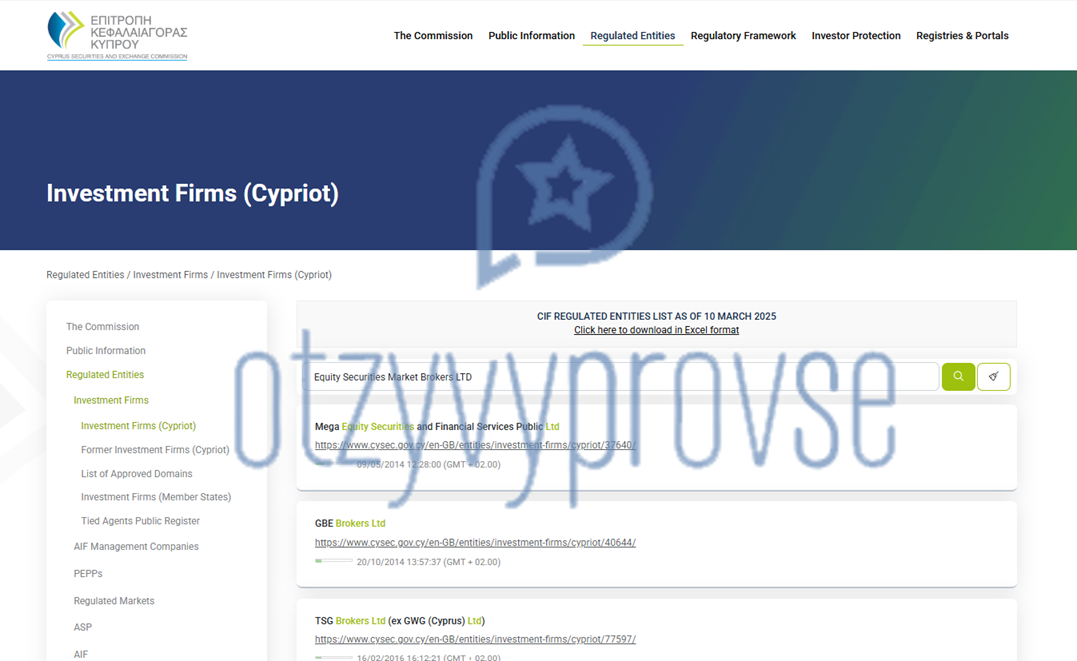Screen dimensions: 1077x661
Task: Select Public Information in sidebar
Action: (x=106, y=351)
